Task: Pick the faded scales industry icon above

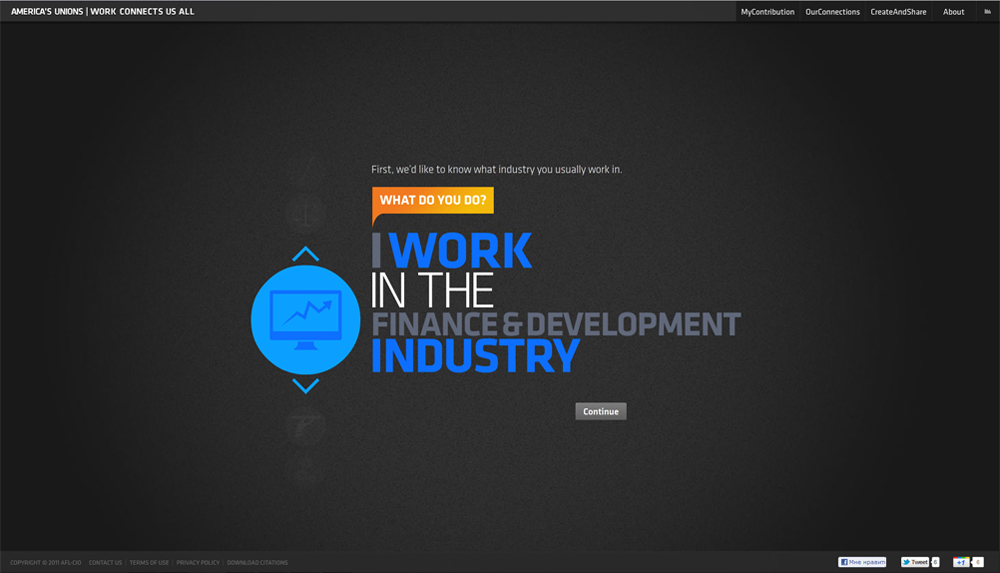Action: coord(305,213)
